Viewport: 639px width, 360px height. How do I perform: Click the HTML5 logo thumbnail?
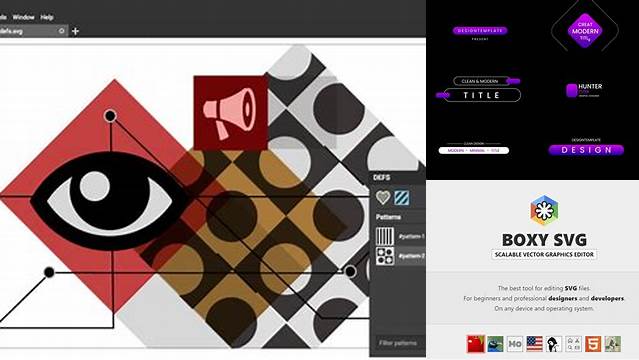pyautogui.click(x=593, y=344)
